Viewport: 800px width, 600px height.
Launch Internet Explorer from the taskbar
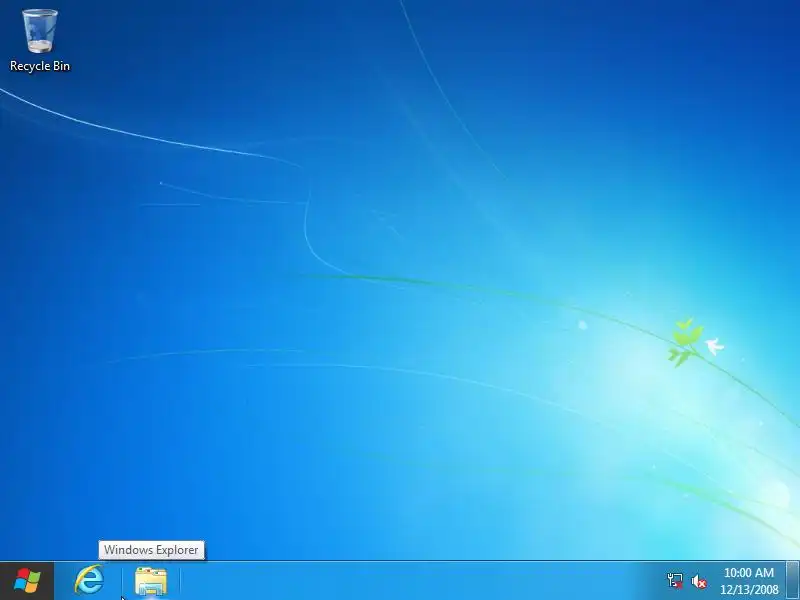[89, 581]
